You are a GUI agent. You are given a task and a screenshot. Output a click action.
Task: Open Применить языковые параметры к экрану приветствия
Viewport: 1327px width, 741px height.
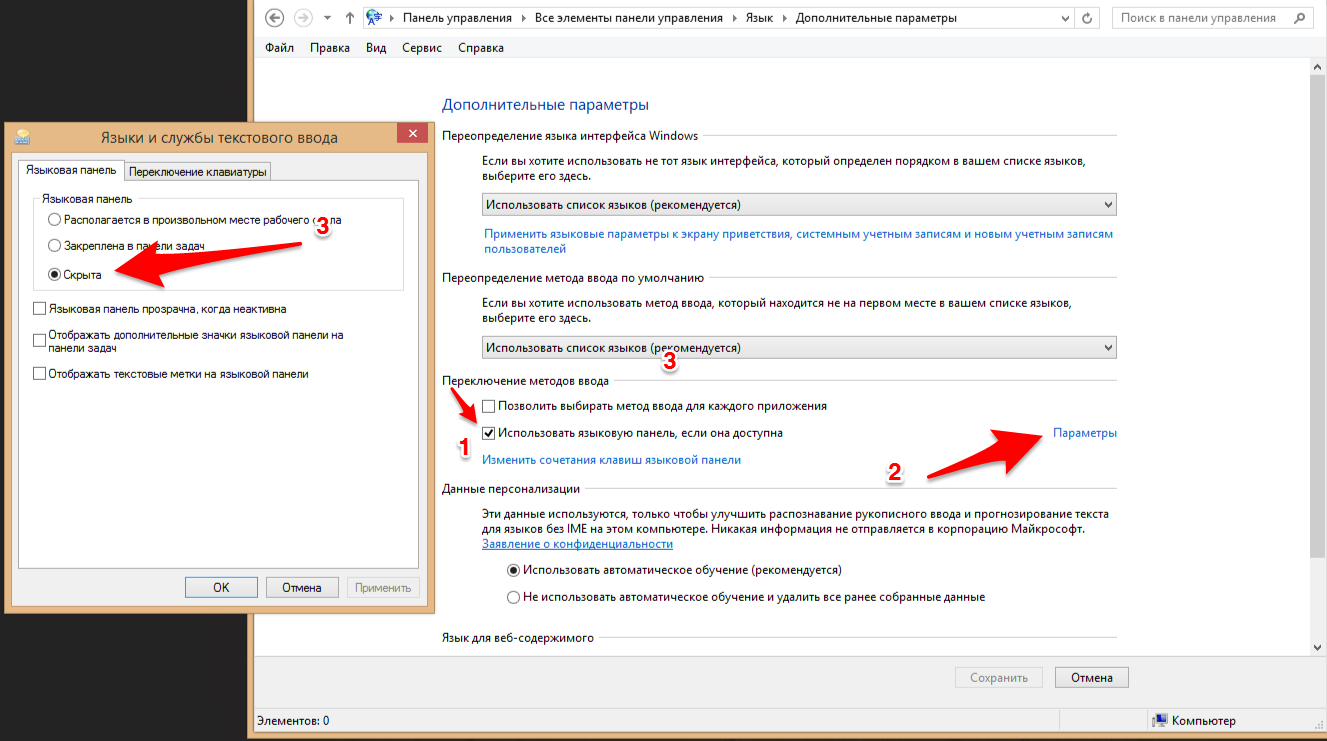click(x=797, y=241)
